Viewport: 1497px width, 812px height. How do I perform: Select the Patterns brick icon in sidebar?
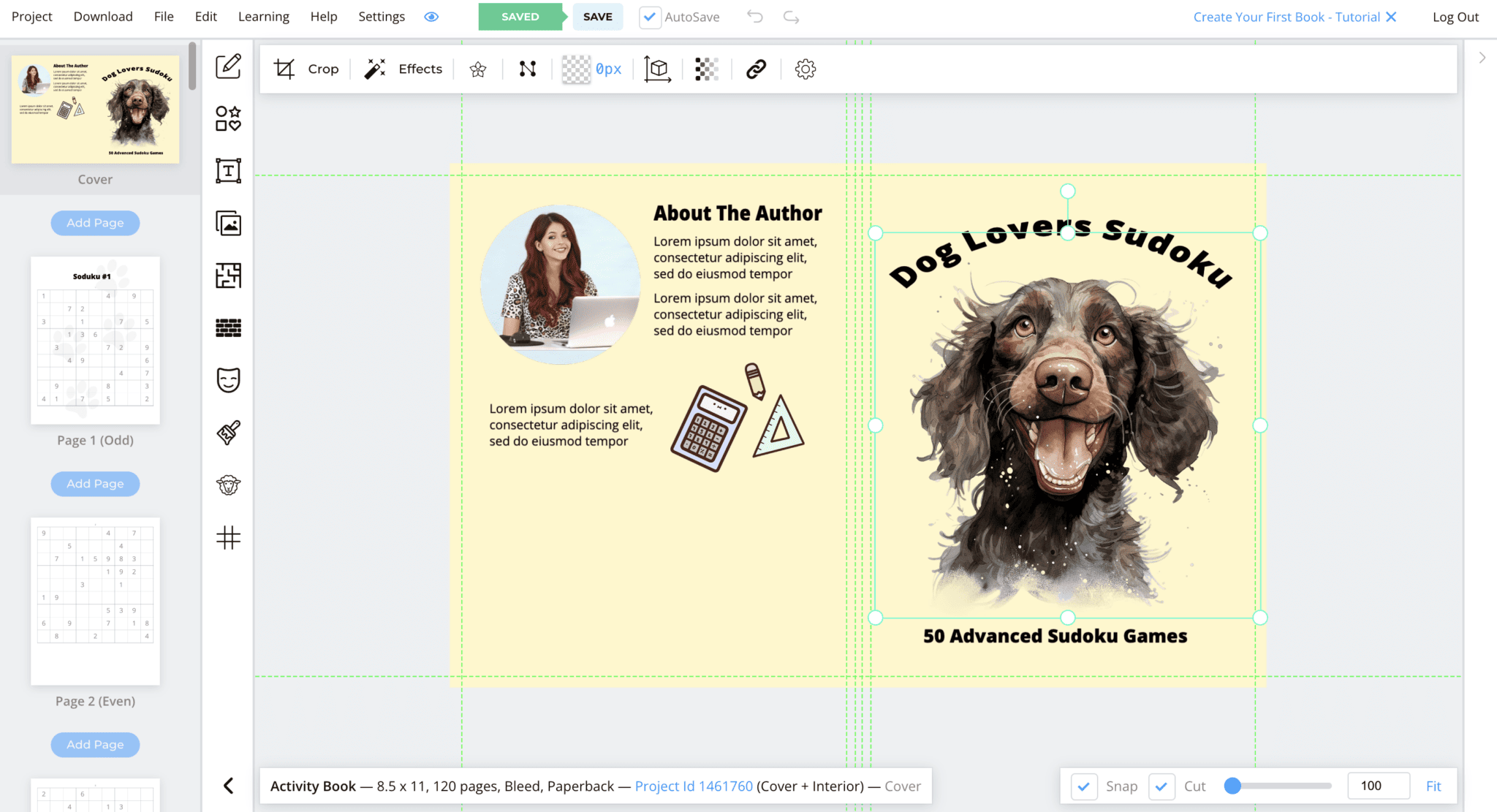click(x=228, y=328)
